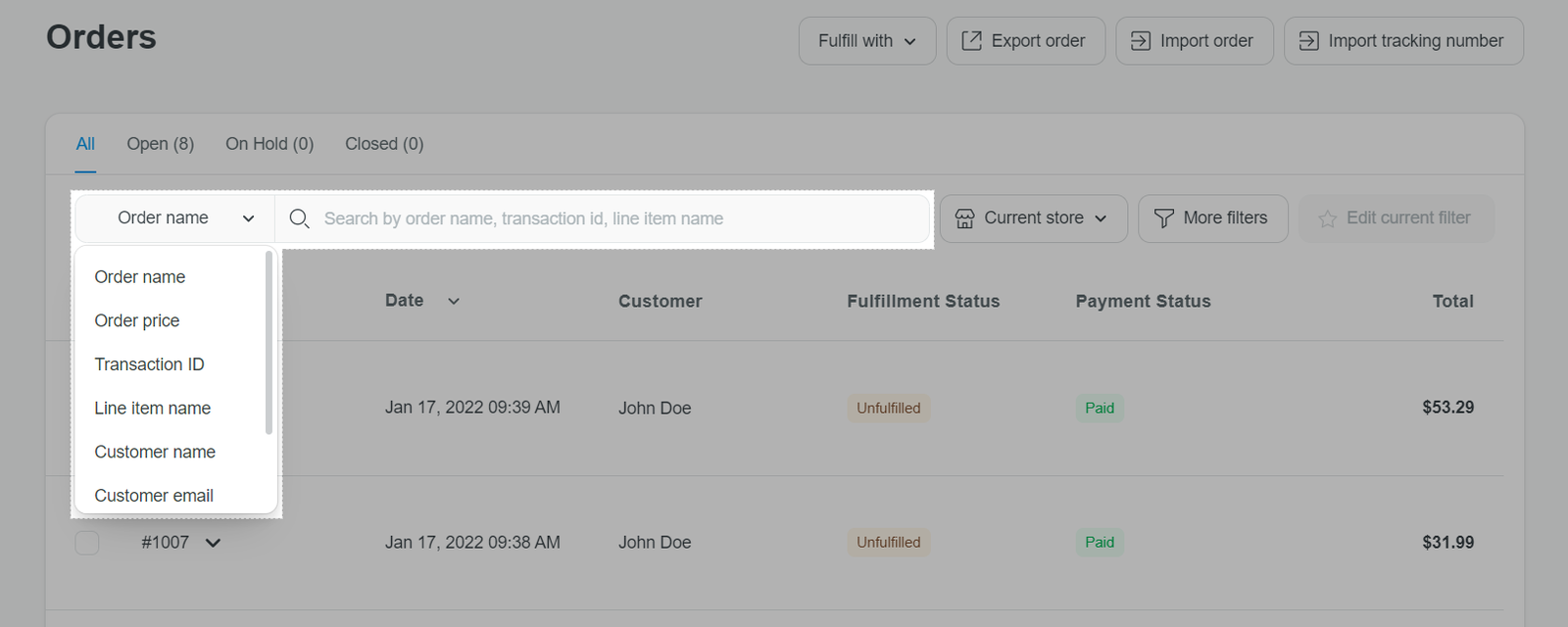The width and height of the screenshot is (1568, 627).
Task: Open the Current store dropdown
Action: point(1034,218)
